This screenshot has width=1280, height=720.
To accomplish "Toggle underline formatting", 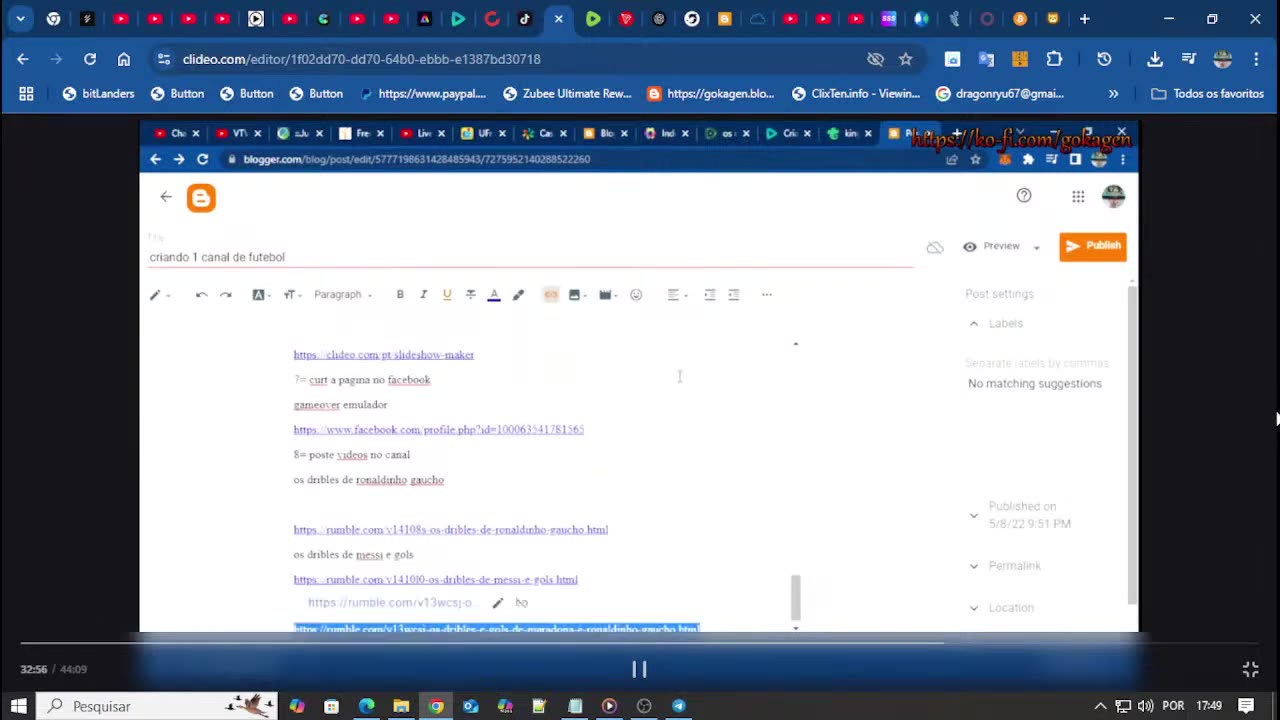I will click(447, 295).
